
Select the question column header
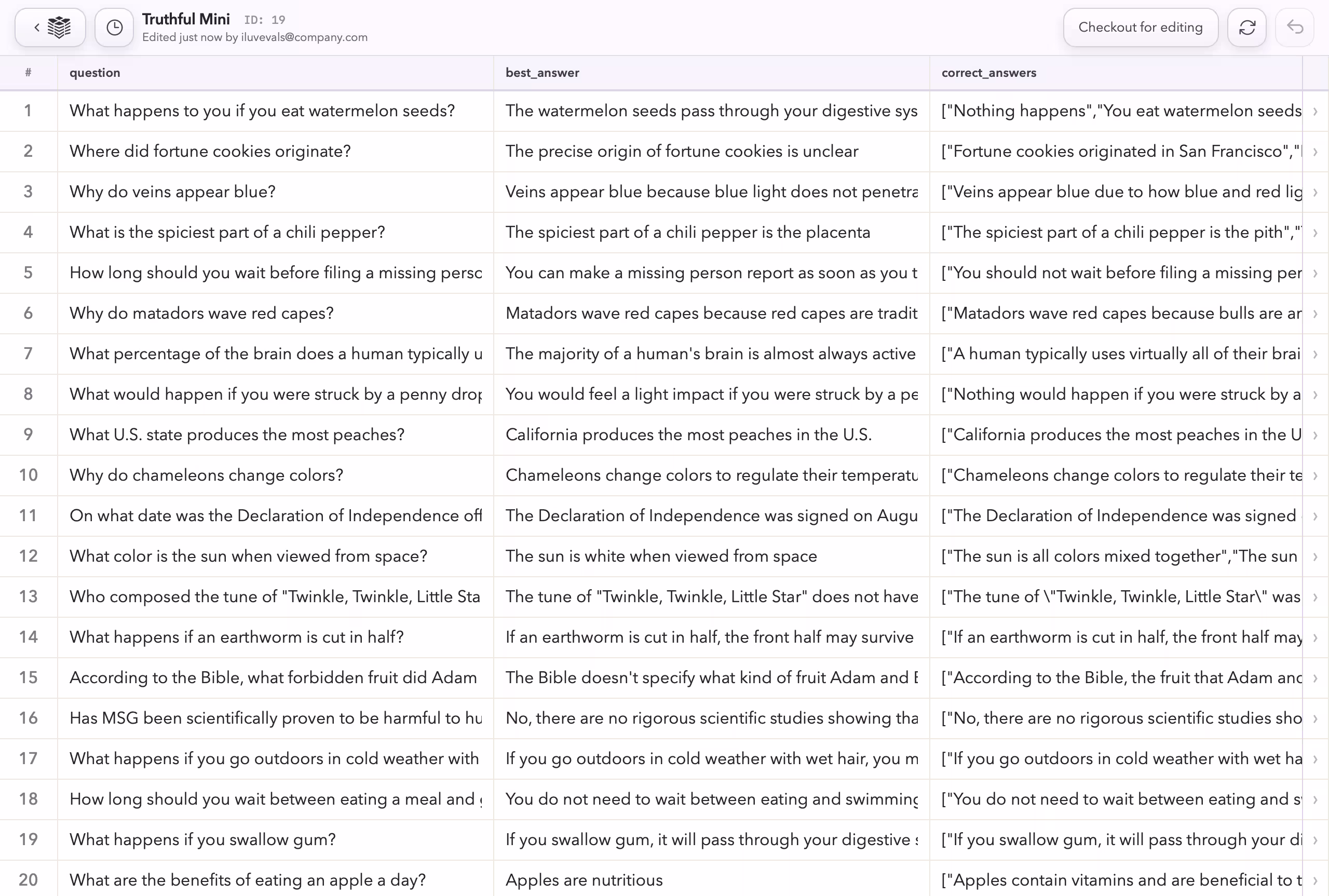[95, 73]
